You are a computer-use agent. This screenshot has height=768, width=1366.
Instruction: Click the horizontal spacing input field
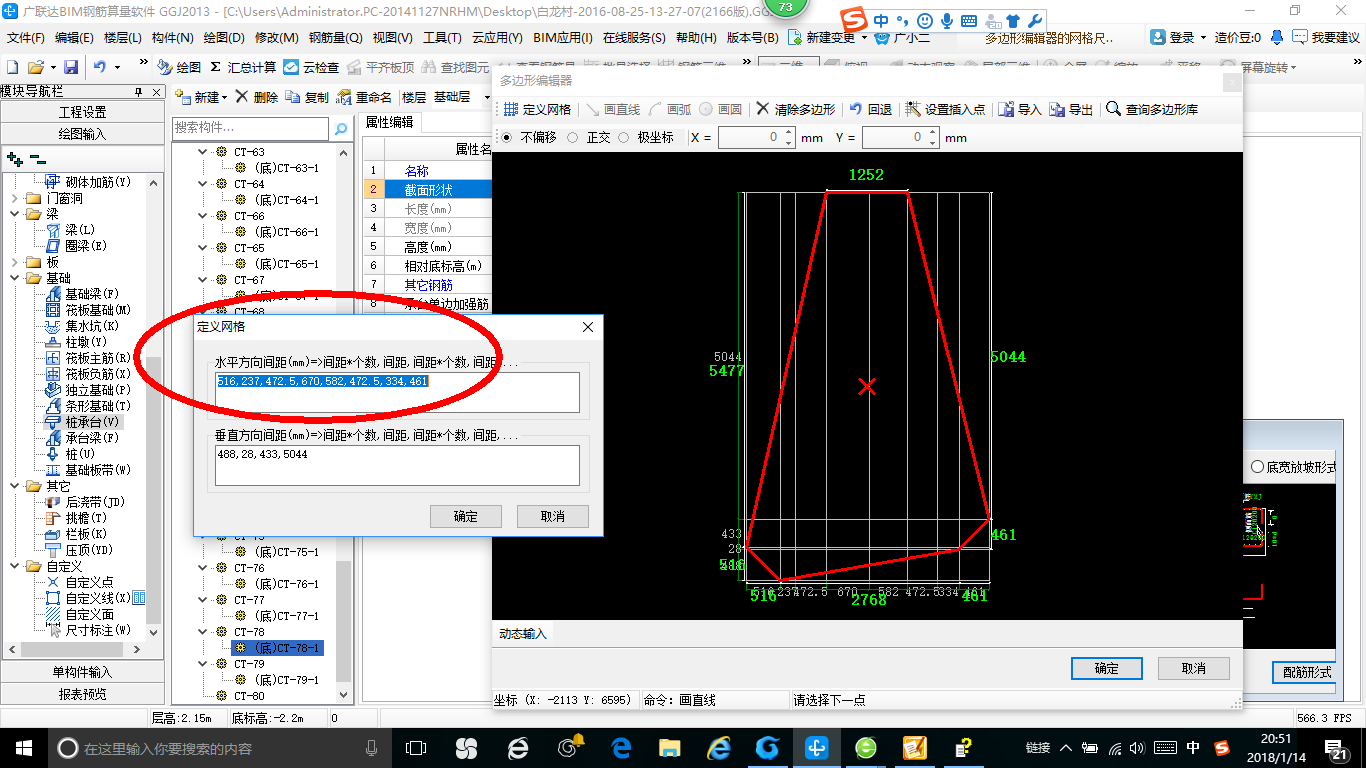point(397,392)
